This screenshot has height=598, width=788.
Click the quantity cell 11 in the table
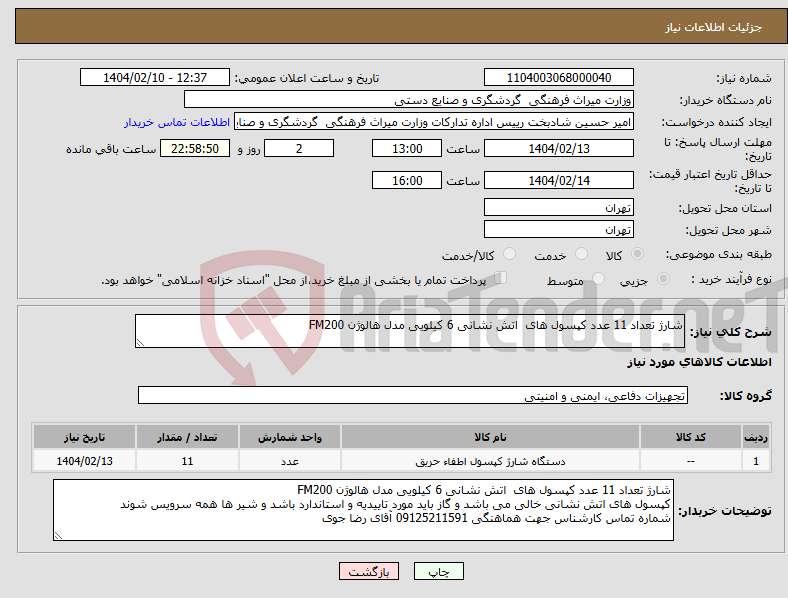point(187,461)
